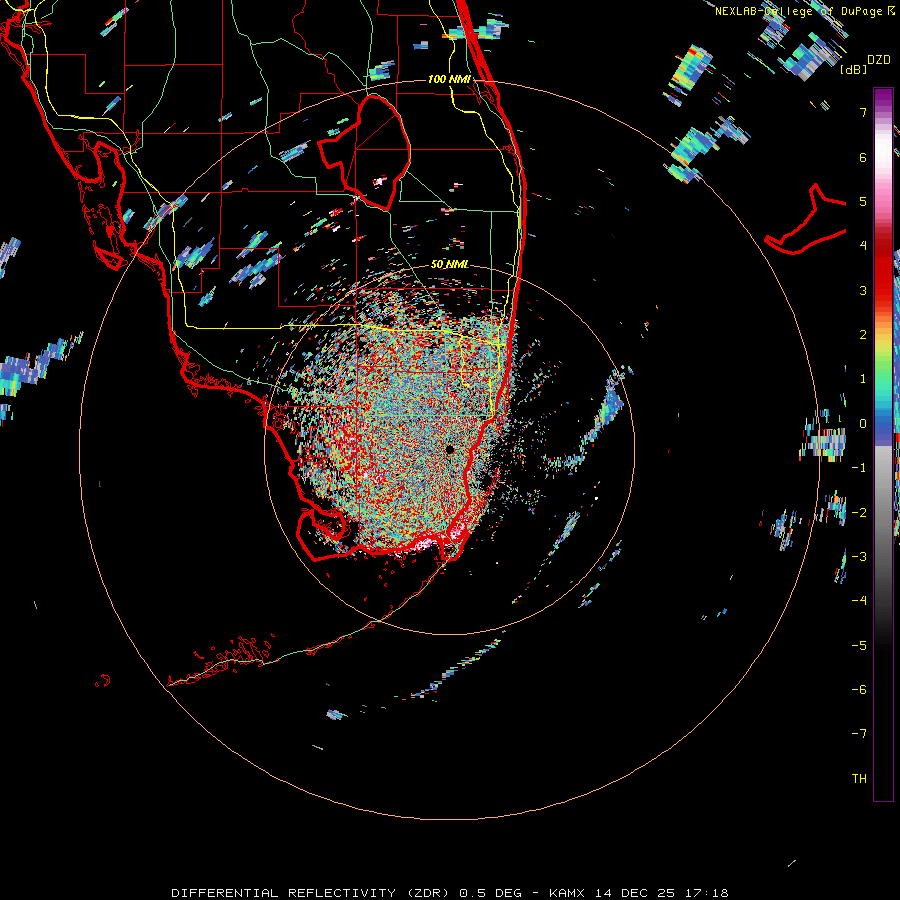
Task: Click the 100 NMI range ring label
Action: 449,79
